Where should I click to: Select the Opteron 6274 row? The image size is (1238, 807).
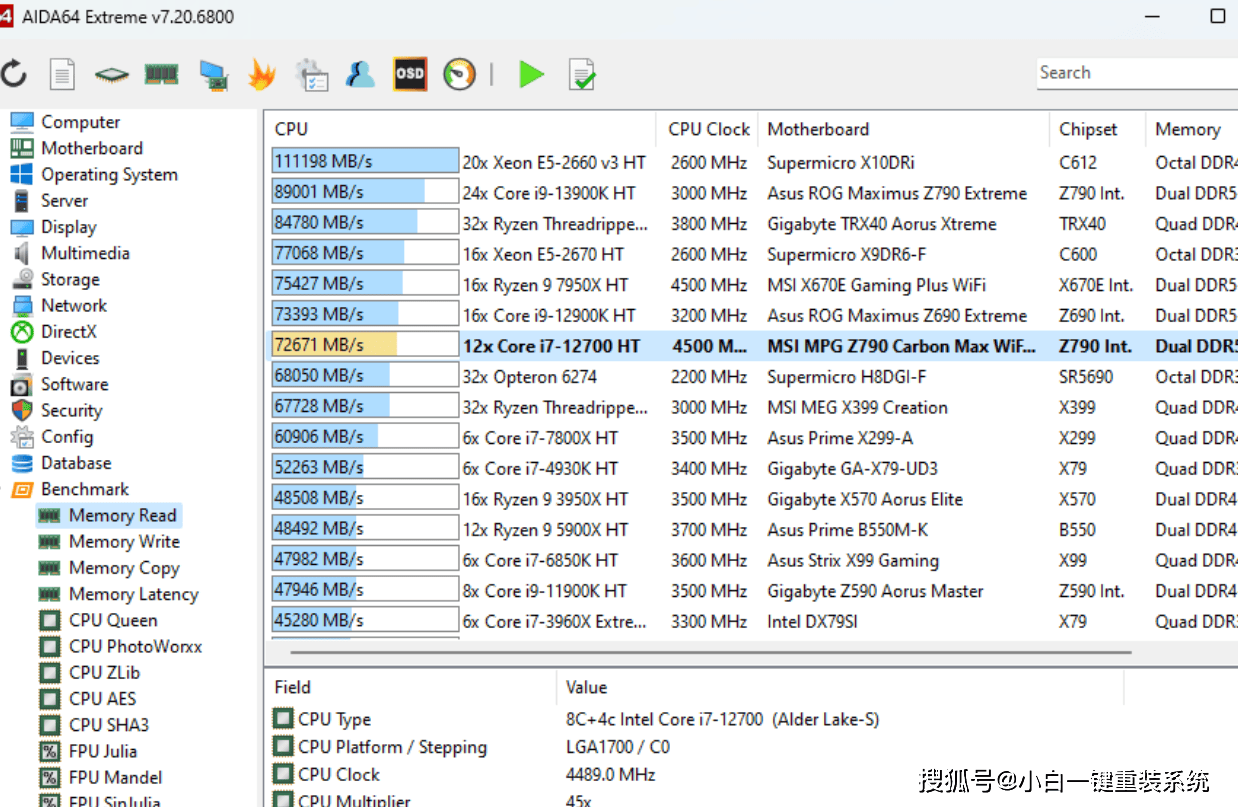pyautogui.click(x=752, y=377)
